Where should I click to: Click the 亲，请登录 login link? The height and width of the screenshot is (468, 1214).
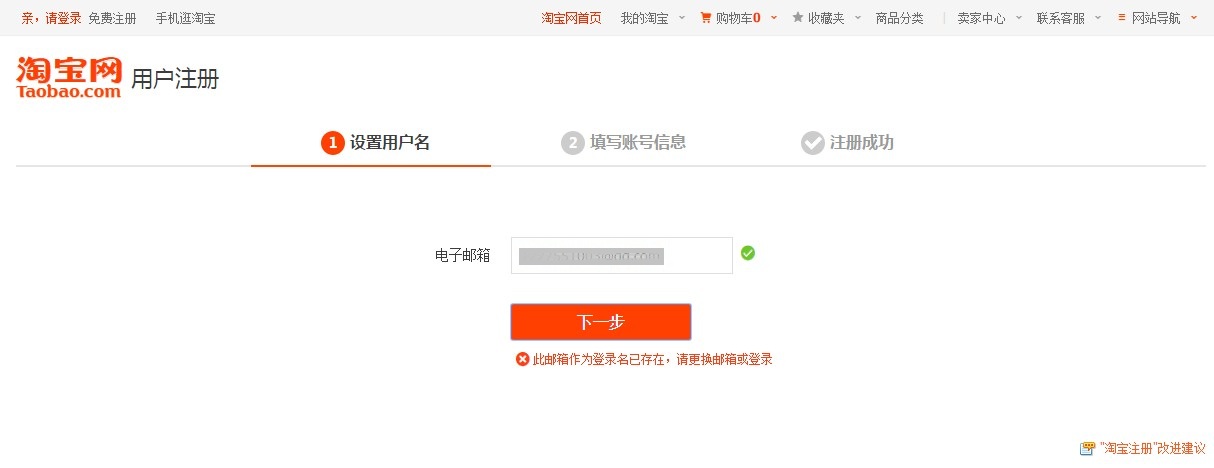tap(51, 18)
